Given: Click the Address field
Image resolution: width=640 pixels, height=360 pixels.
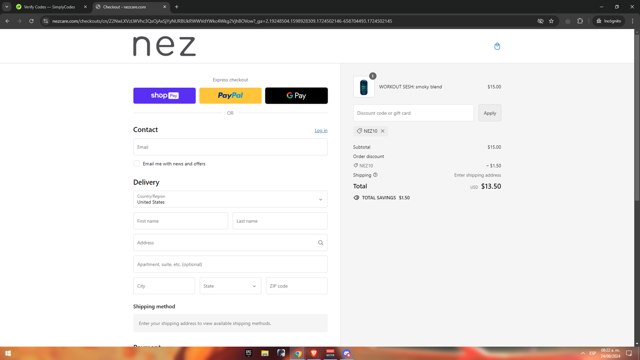Looking at the screenshot, I should point(230,243).
